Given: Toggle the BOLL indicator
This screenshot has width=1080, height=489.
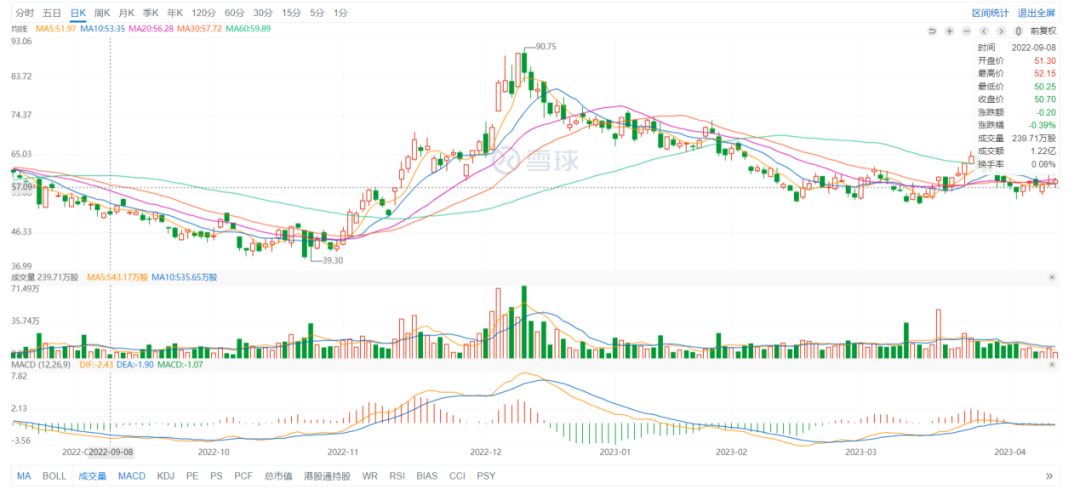Looking at the screenshot, I should coord(54,476).
